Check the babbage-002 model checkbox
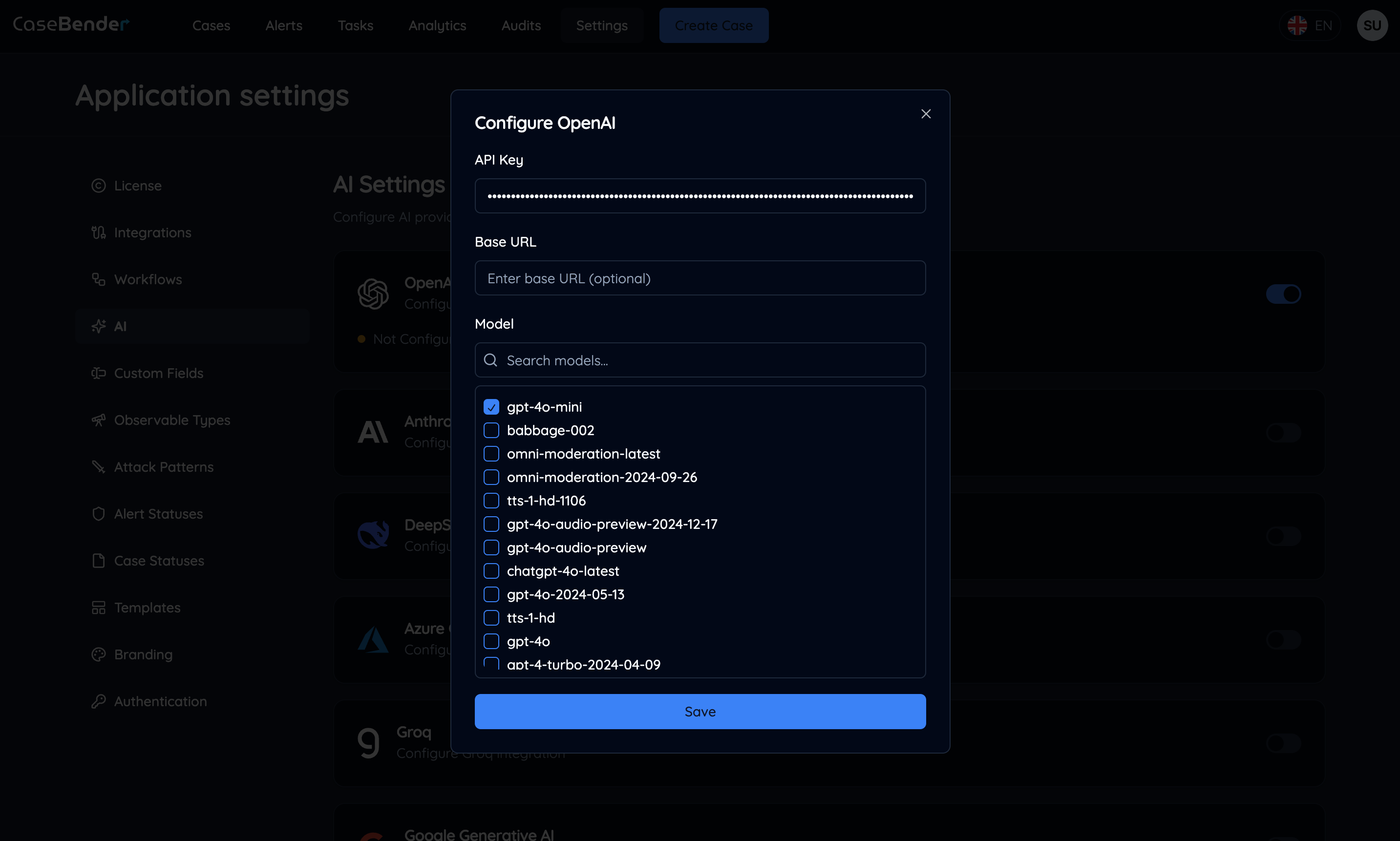1400x841 pixels. pos(491,431)
